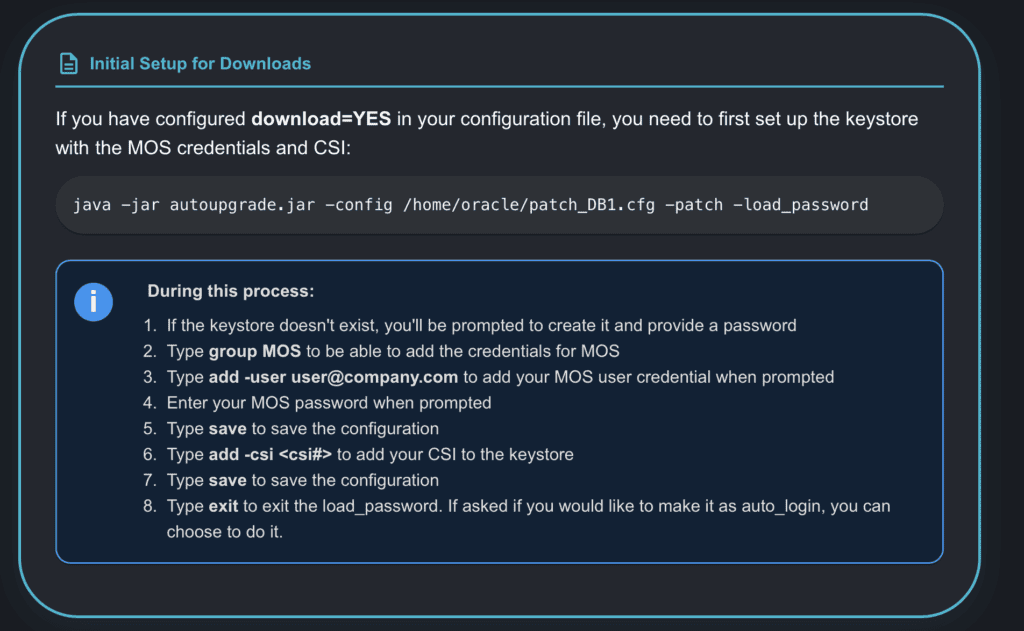Click the bold "exit" command in step 8
This screenshot has height=631, width=1024.
[223, 506]
